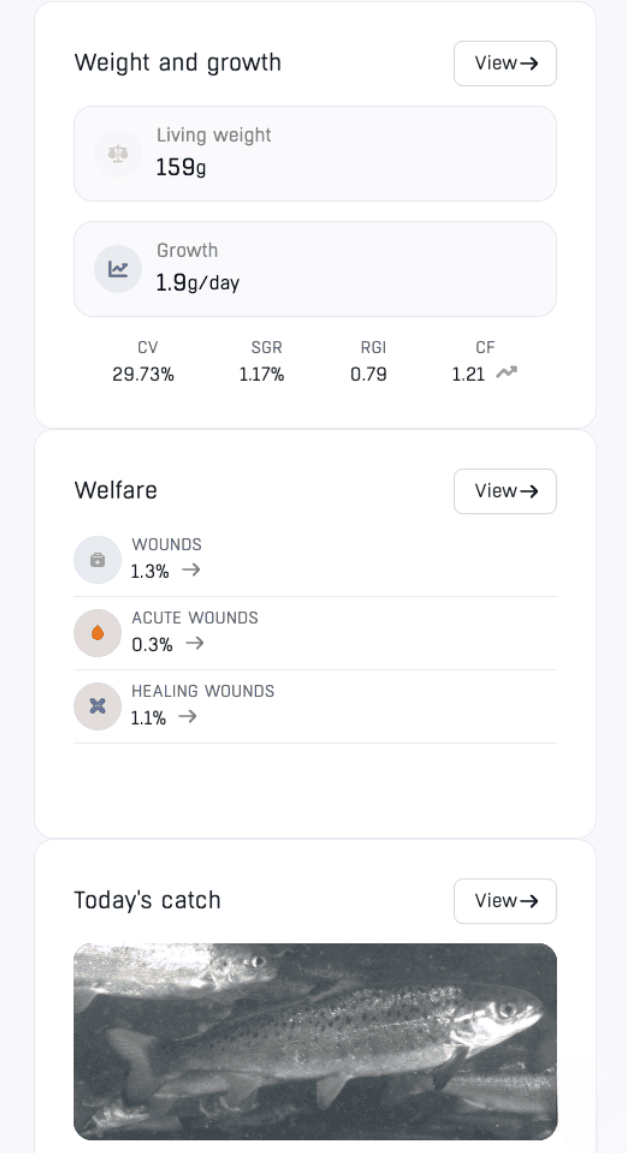
Task: Select the Living weight 159g card
Action: (315, 154)
